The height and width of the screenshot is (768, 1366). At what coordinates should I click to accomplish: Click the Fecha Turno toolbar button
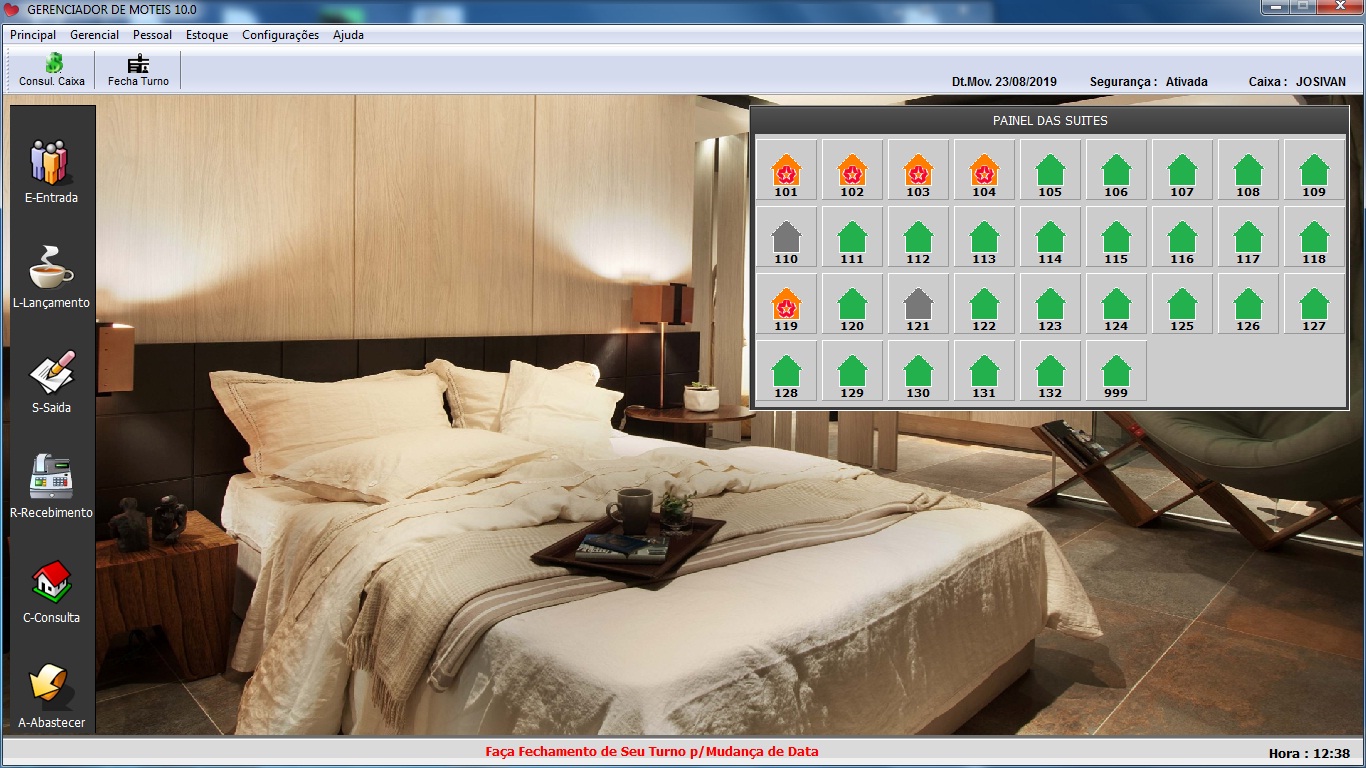click(138, 70)
